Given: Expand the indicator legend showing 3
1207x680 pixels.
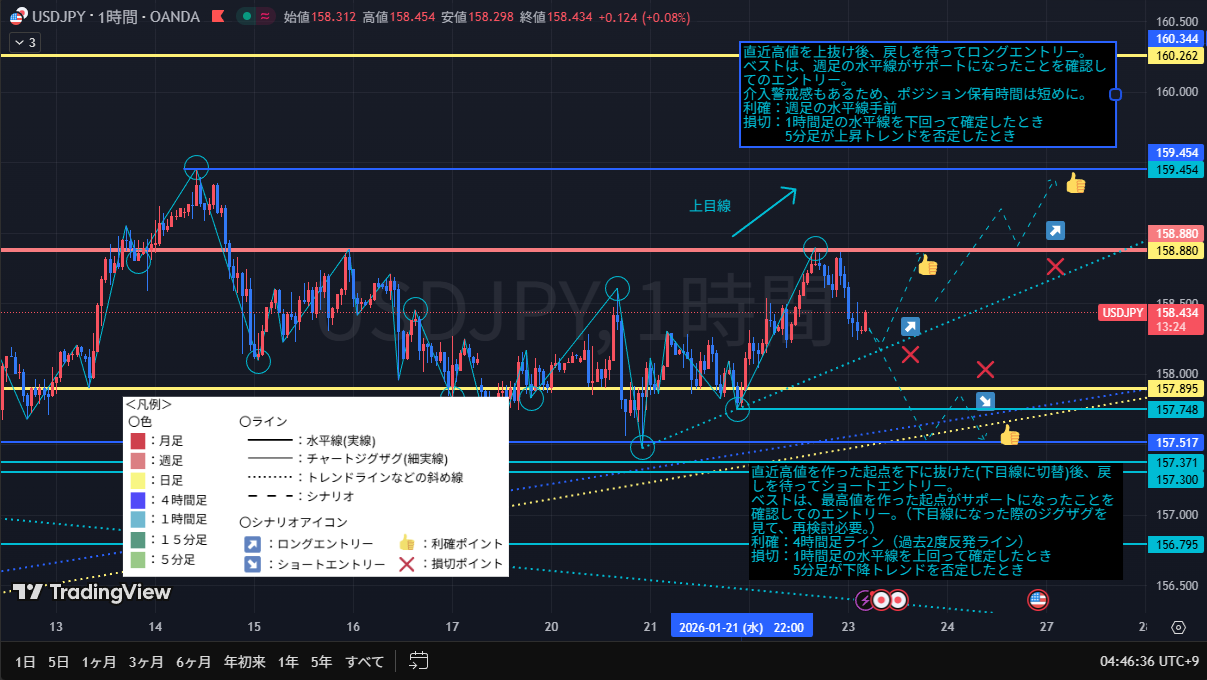Looking at the screenshot, I should [24, 42].
